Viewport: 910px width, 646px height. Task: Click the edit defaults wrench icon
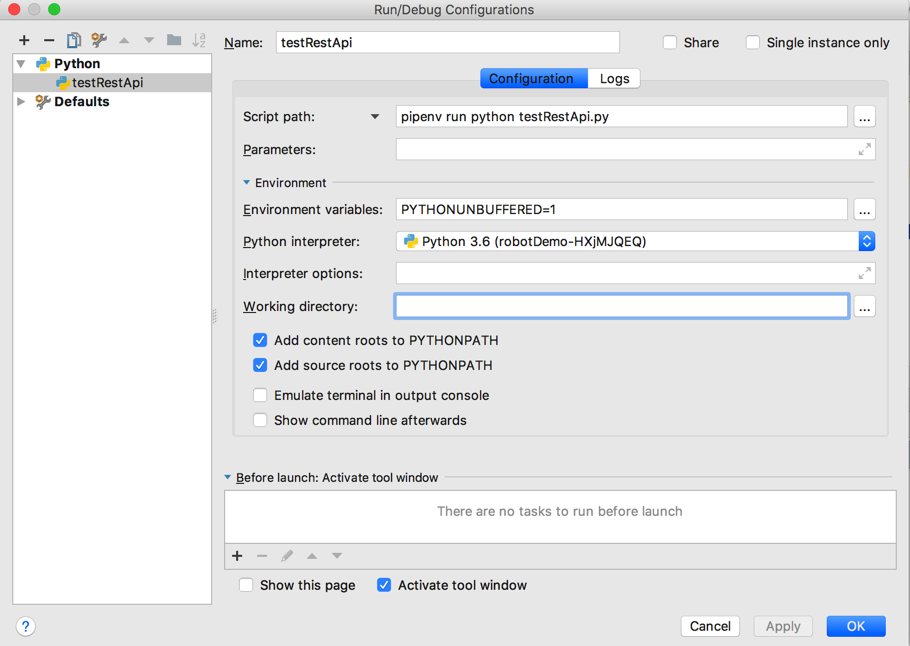(99, 40)
